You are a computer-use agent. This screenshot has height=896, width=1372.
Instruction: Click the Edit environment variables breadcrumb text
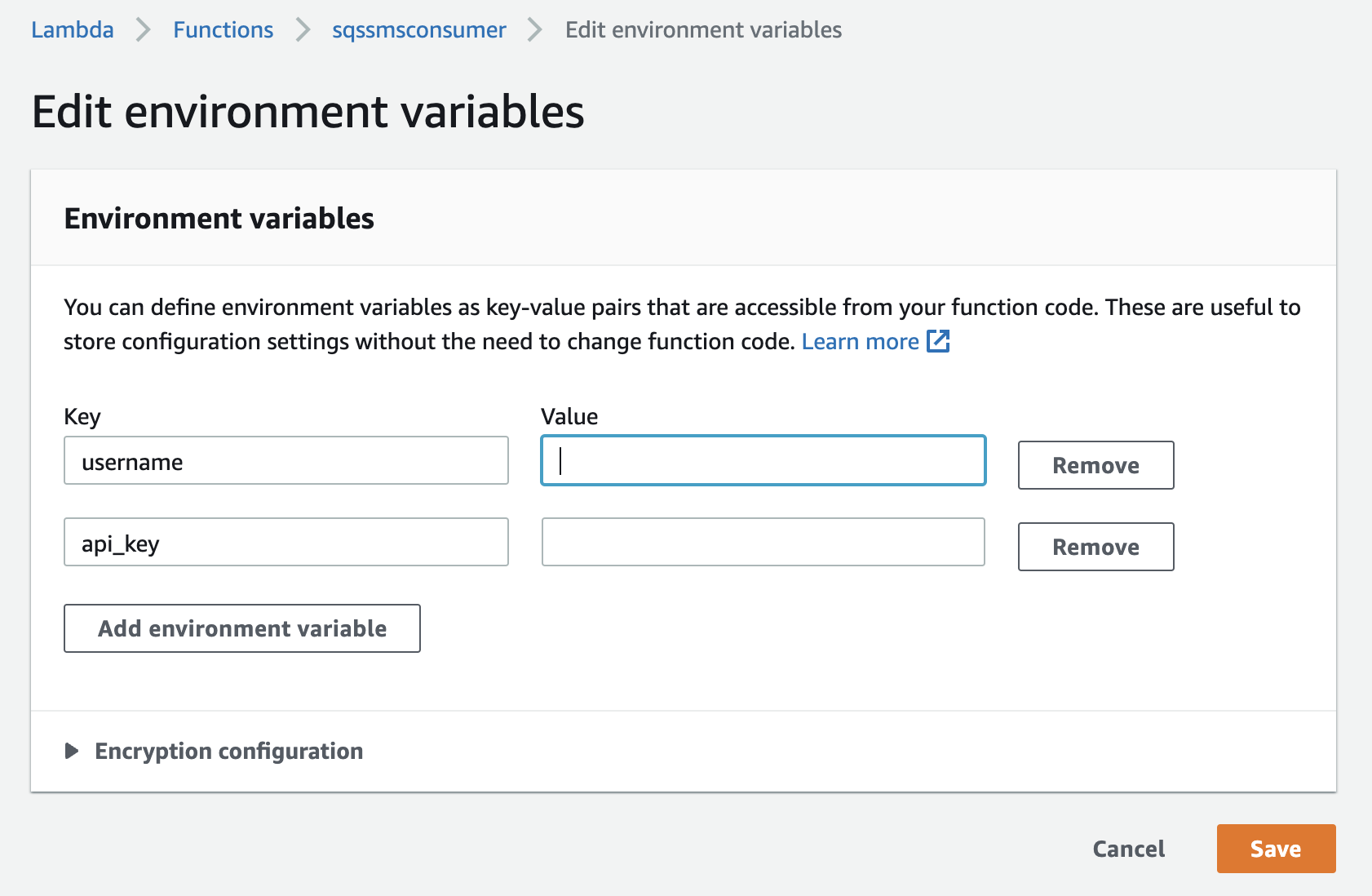[703, 30]
